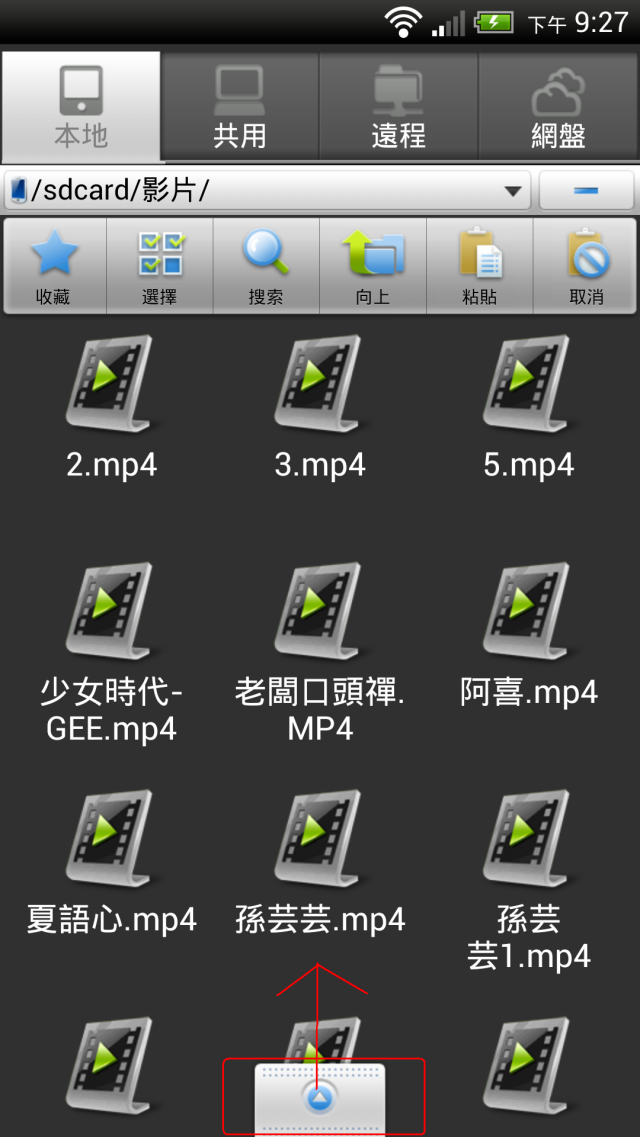Open the 3.mp4 video icon
Image resolution: width=640 pixels, height=1138 pixels.
pyautogui.click(x=319, y=382)
